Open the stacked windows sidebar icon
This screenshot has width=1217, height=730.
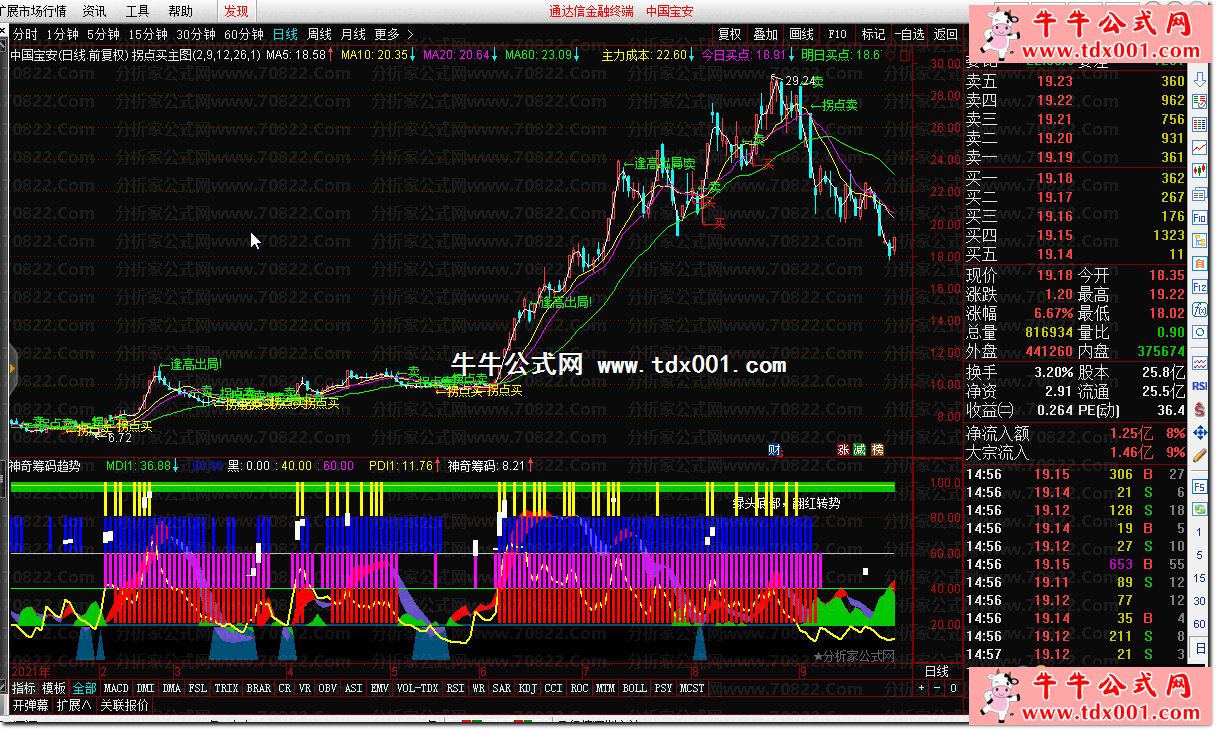point(1200,195)
